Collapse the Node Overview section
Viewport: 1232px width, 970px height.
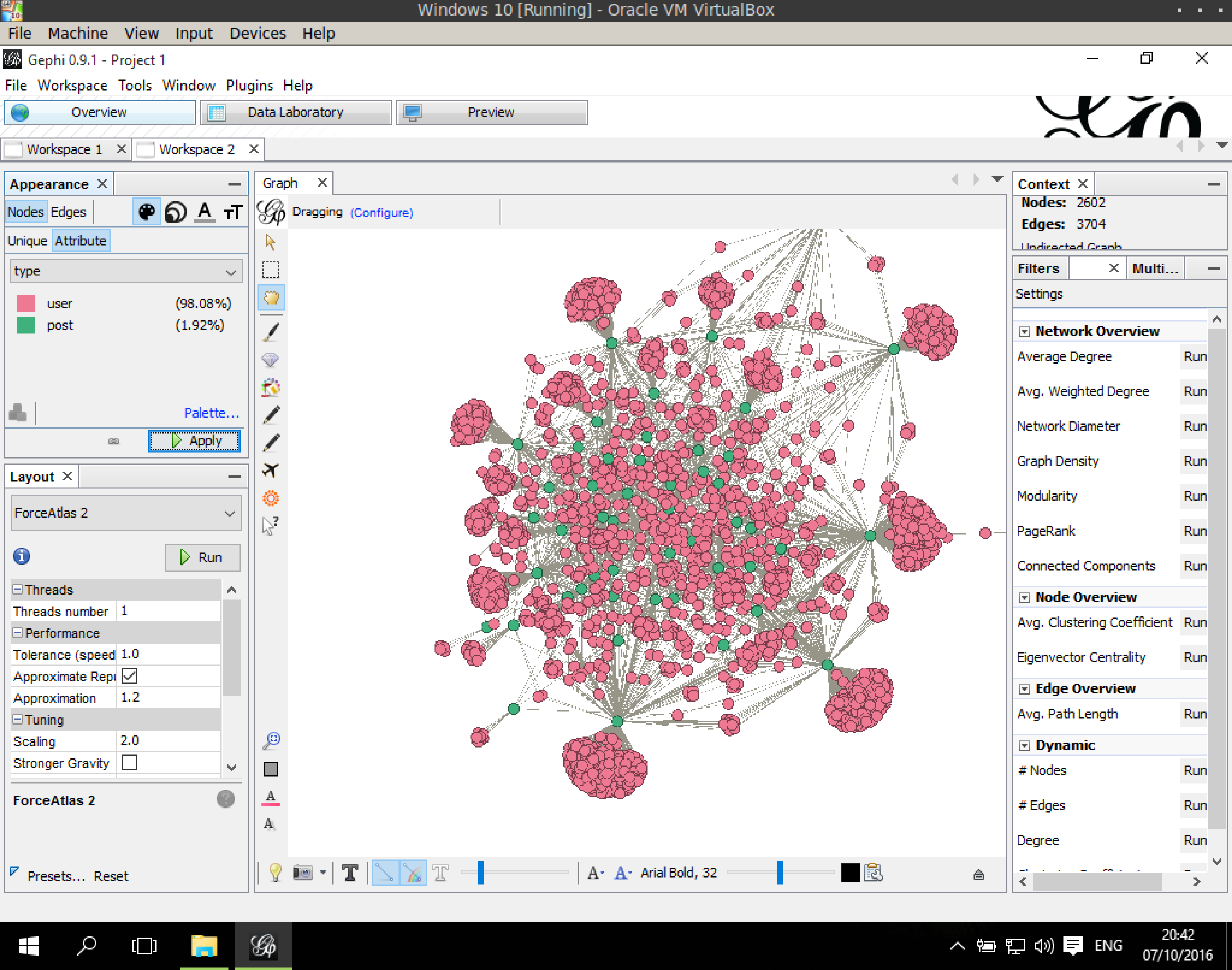coord(1024,597)
